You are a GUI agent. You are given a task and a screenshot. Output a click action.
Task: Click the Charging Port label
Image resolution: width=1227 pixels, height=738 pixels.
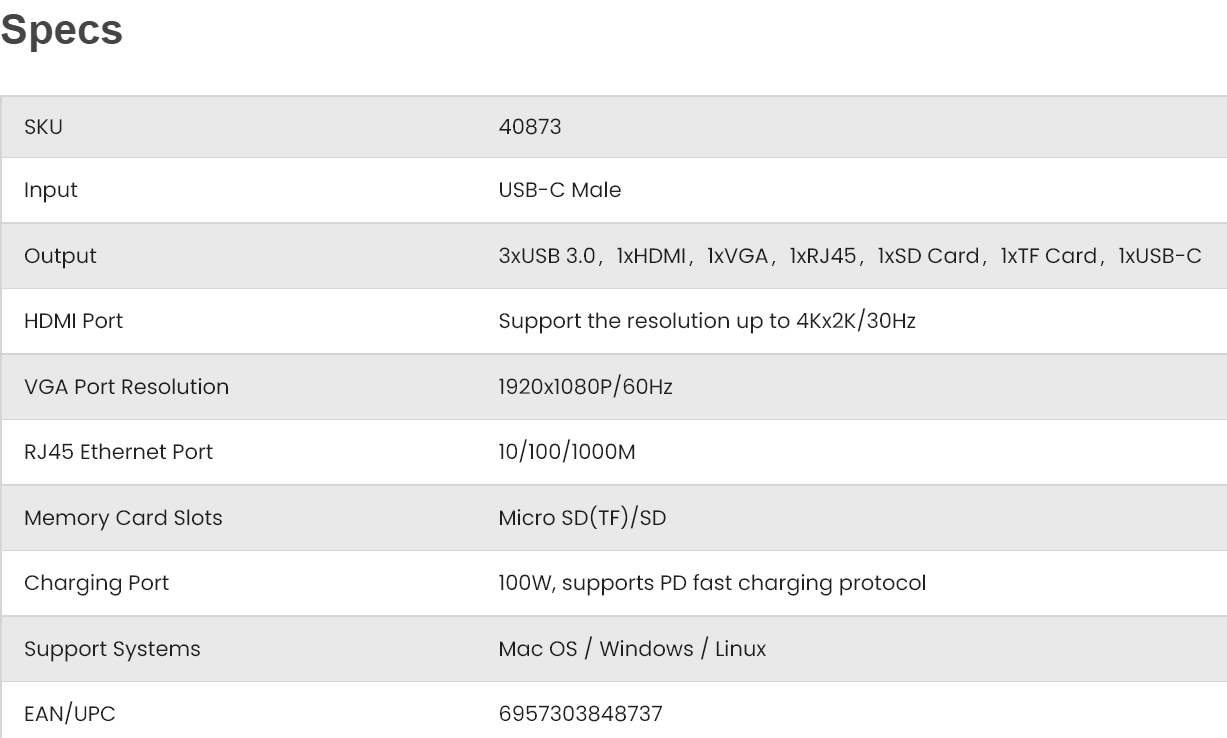tap(96, 583)
